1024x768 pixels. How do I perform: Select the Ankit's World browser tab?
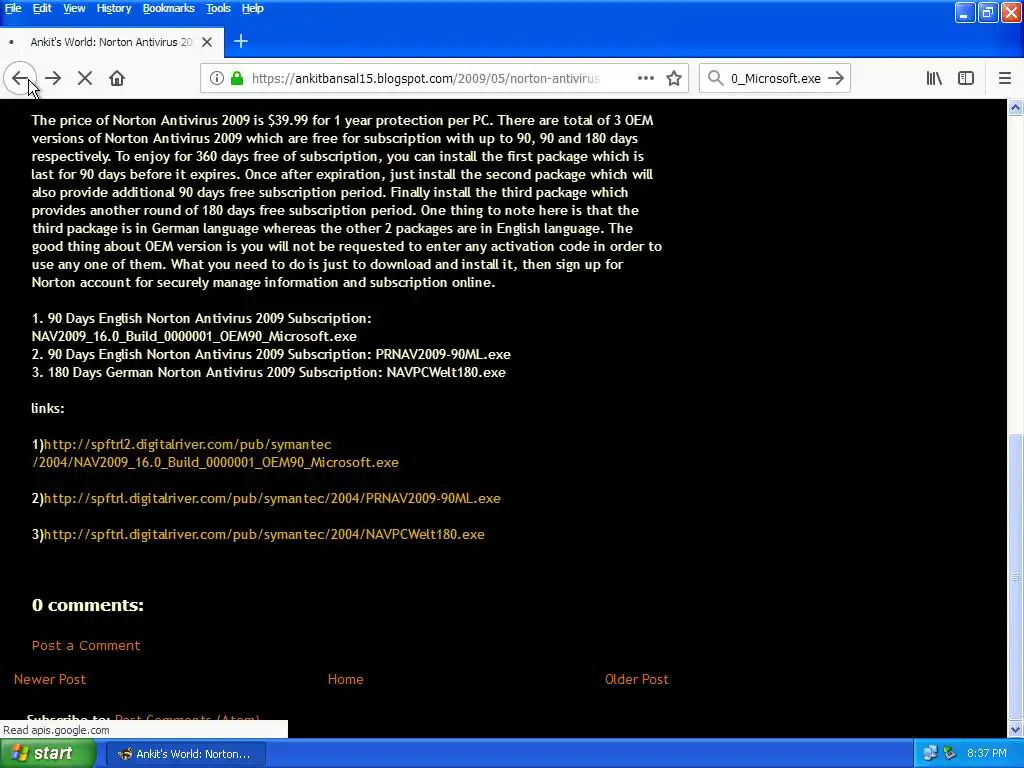tap(112, 42)
